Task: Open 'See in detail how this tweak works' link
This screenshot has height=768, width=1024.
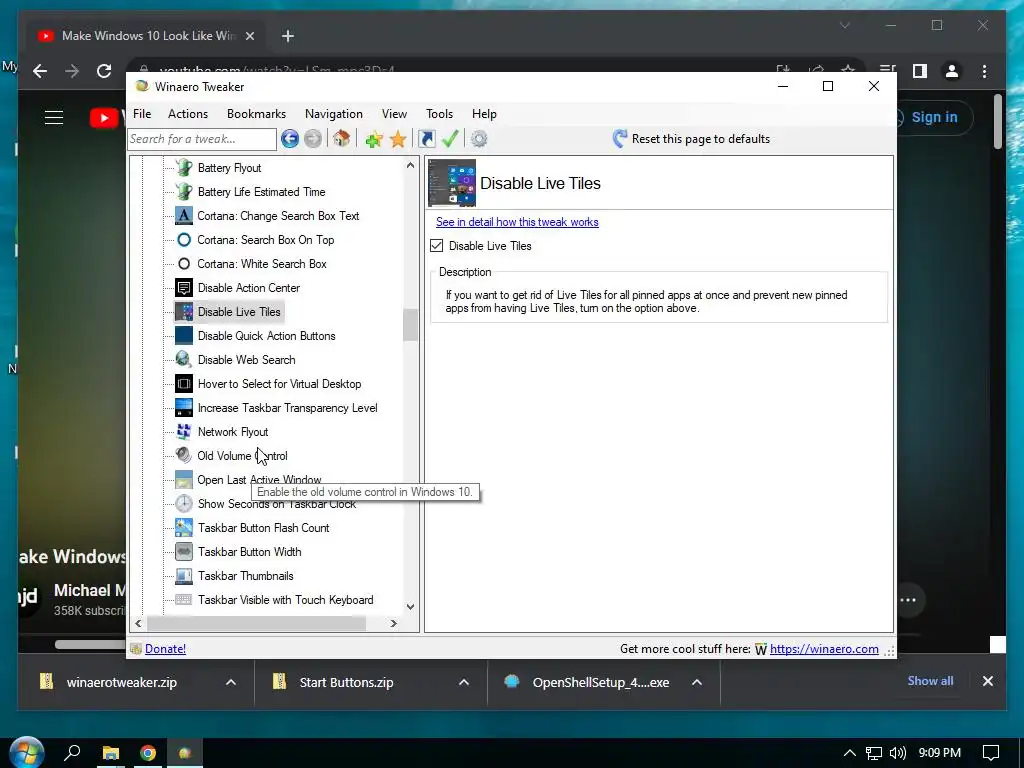Action: click(x=517, y=222)
